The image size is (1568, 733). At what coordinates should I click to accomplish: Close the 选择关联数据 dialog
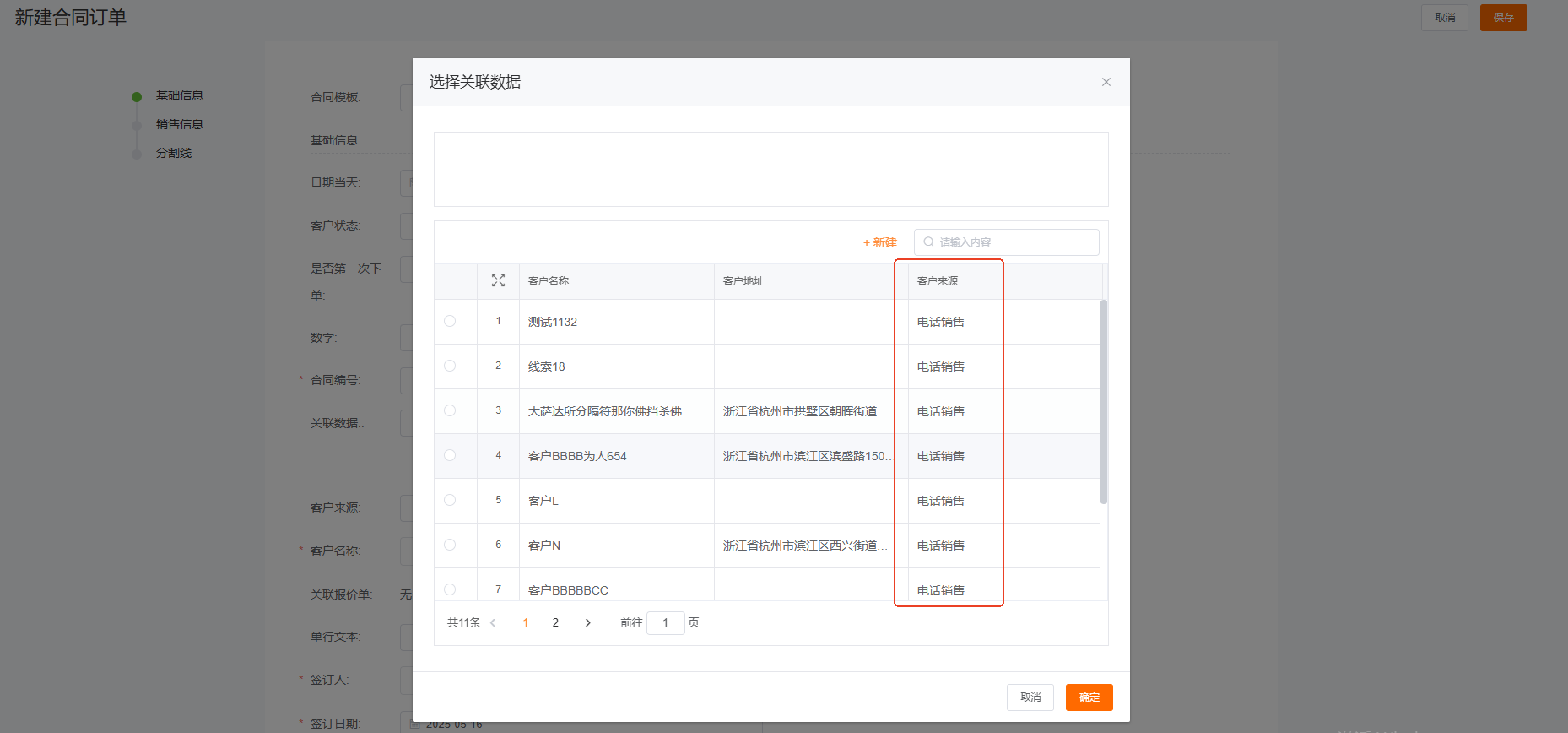1106,82
